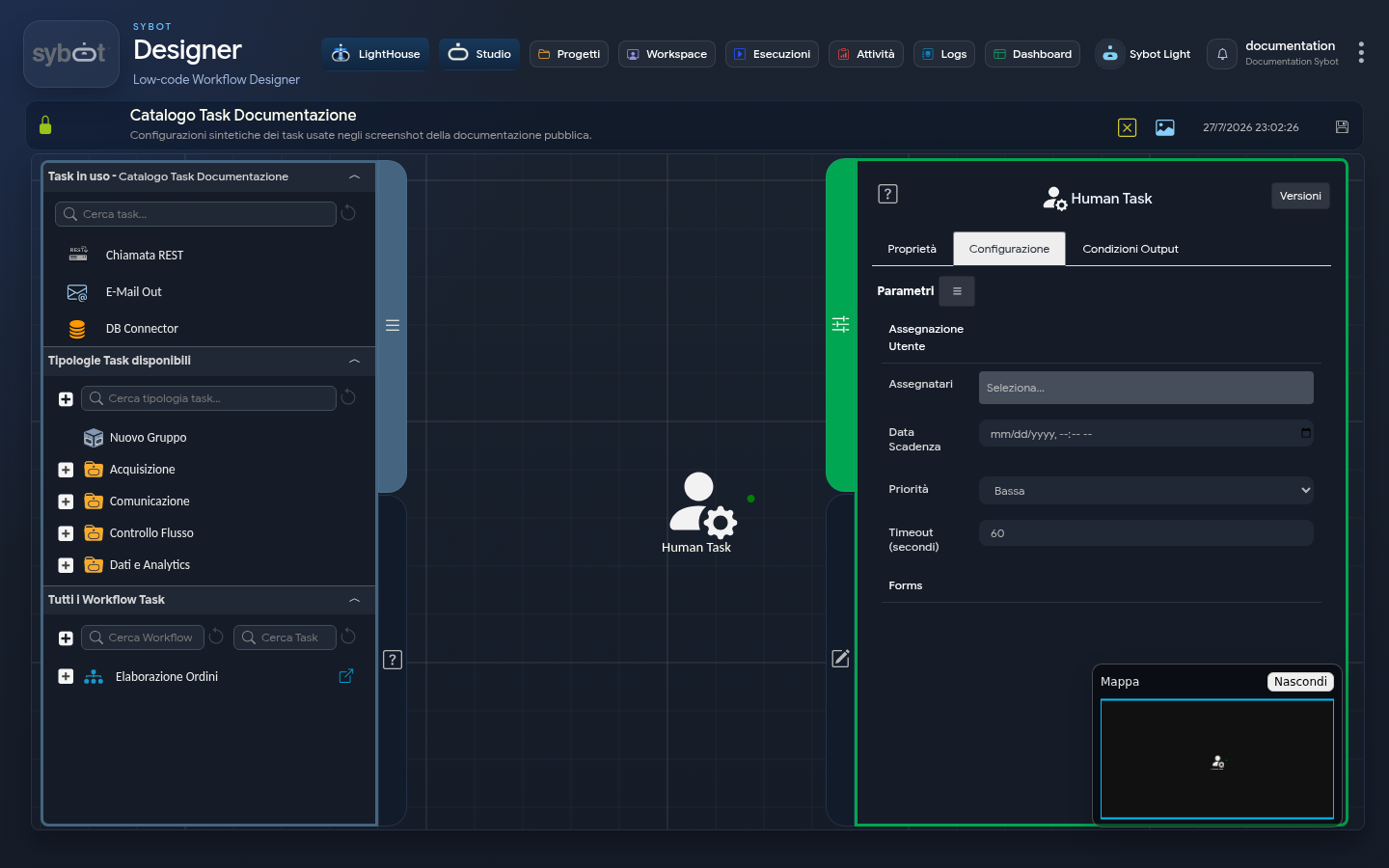Hide the map with Nascondi
Screen dimensions: 1389x868
click(x=1300, y=682)
